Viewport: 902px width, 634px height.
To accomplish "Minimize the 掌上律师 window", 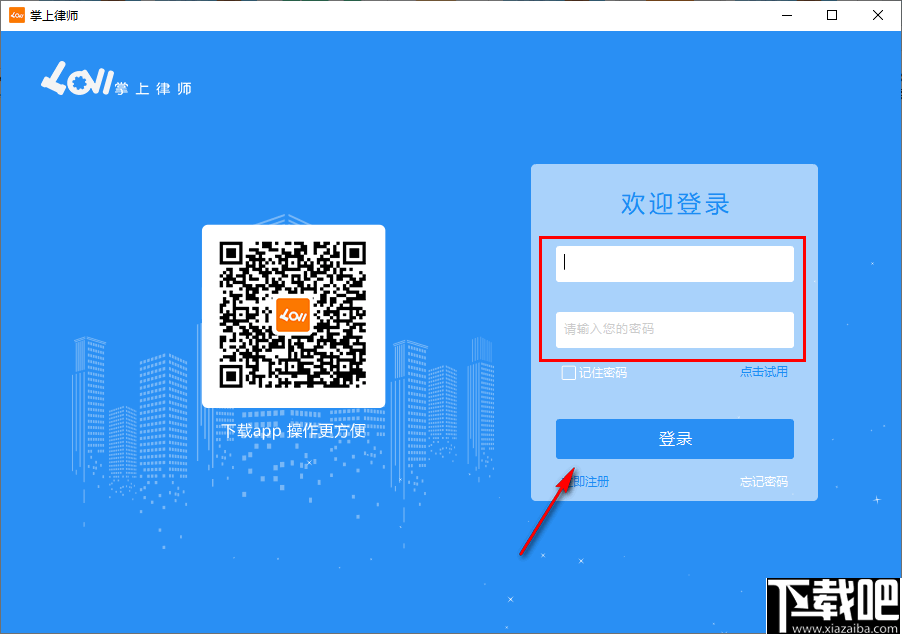I will pyautogui.click(x=787, y=15).
